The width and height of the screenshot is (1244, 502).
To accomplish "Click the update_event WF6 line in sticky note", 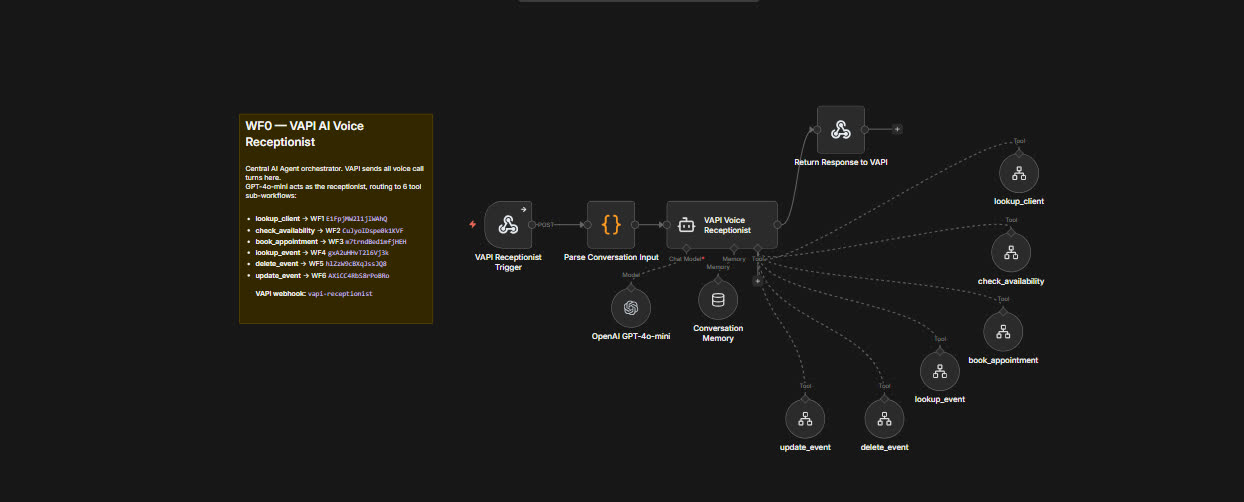I will pos(322,275).
